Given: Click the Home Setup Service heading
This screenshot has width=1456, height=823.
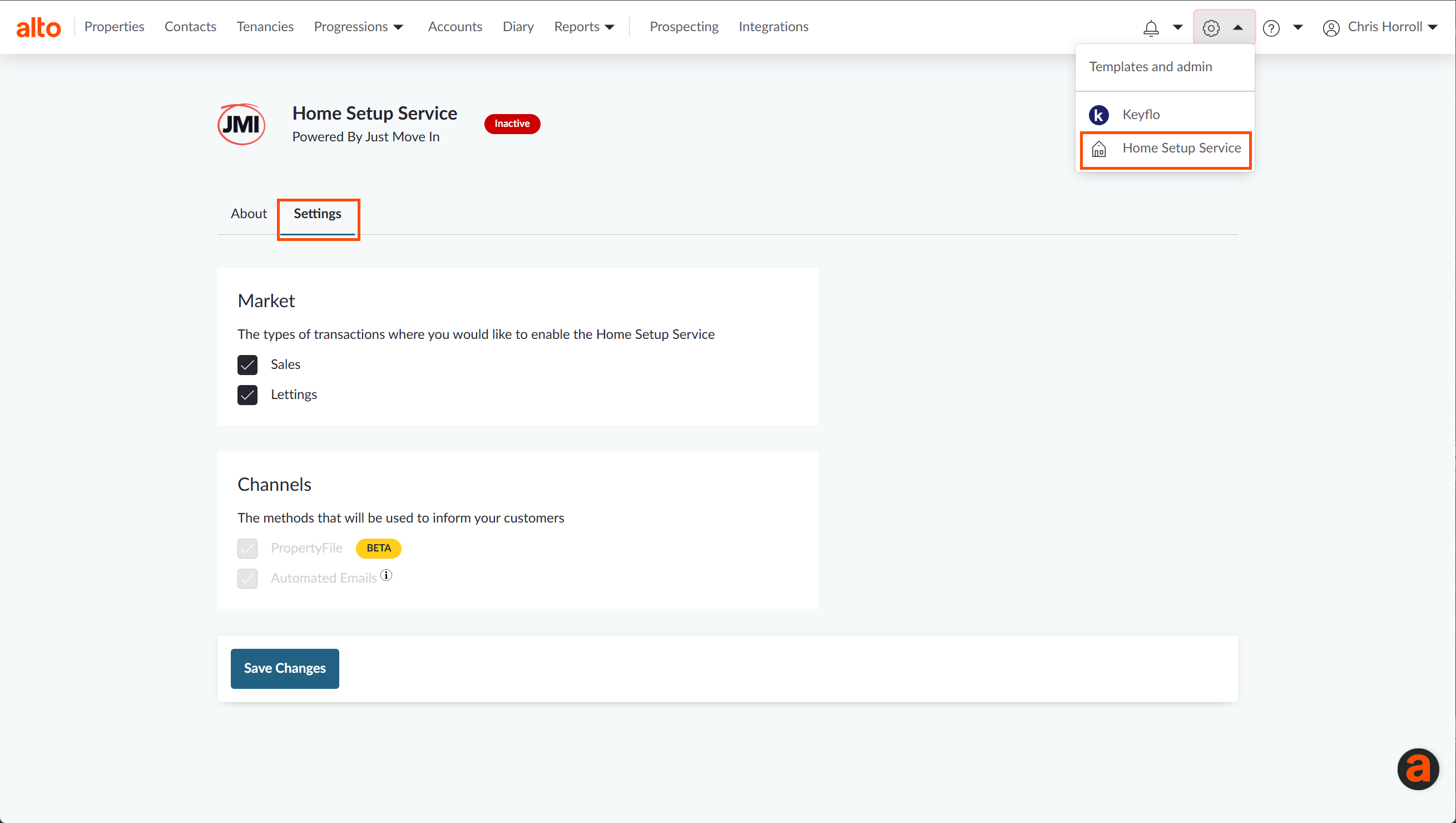Looking at the screenshot, I should [x=374, y=113].
